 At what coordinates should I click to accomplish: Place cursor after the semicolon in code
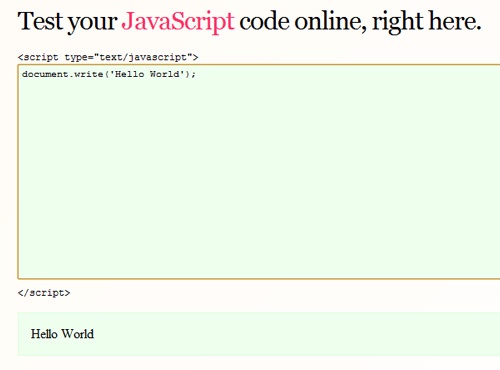click(196, 74)
